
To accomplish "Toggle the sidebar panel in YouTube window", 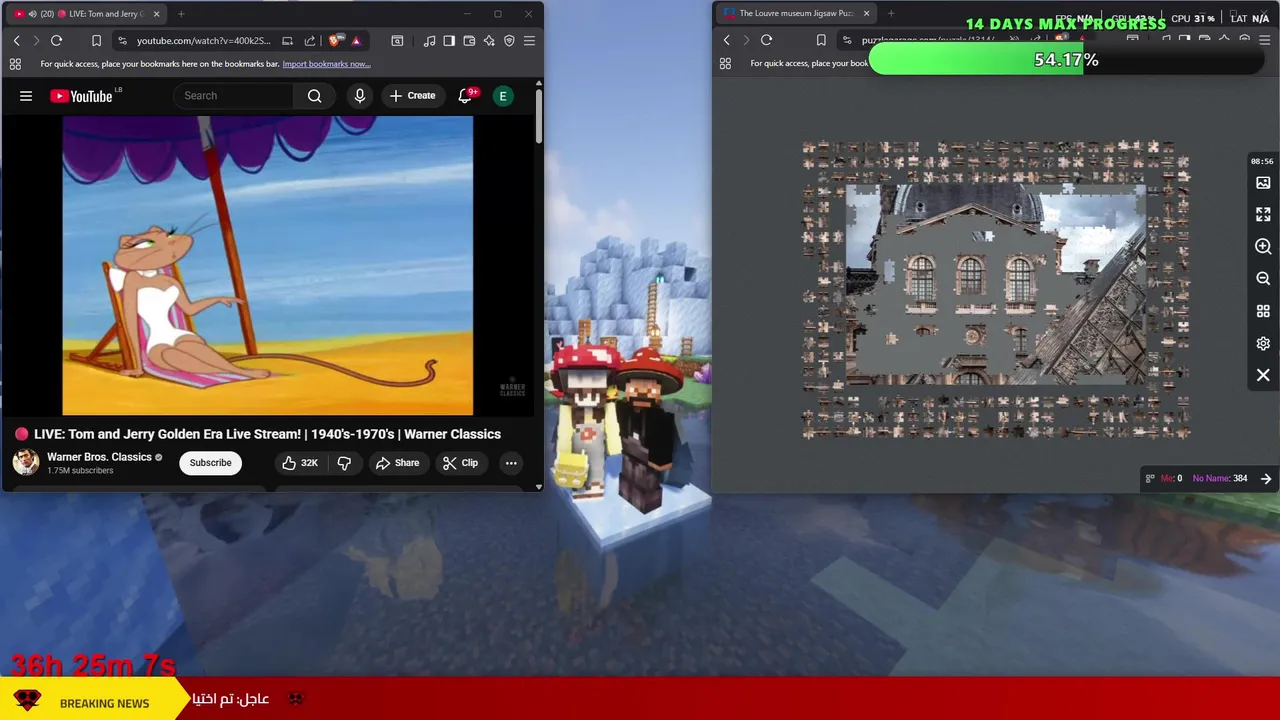I will [449, 40].
